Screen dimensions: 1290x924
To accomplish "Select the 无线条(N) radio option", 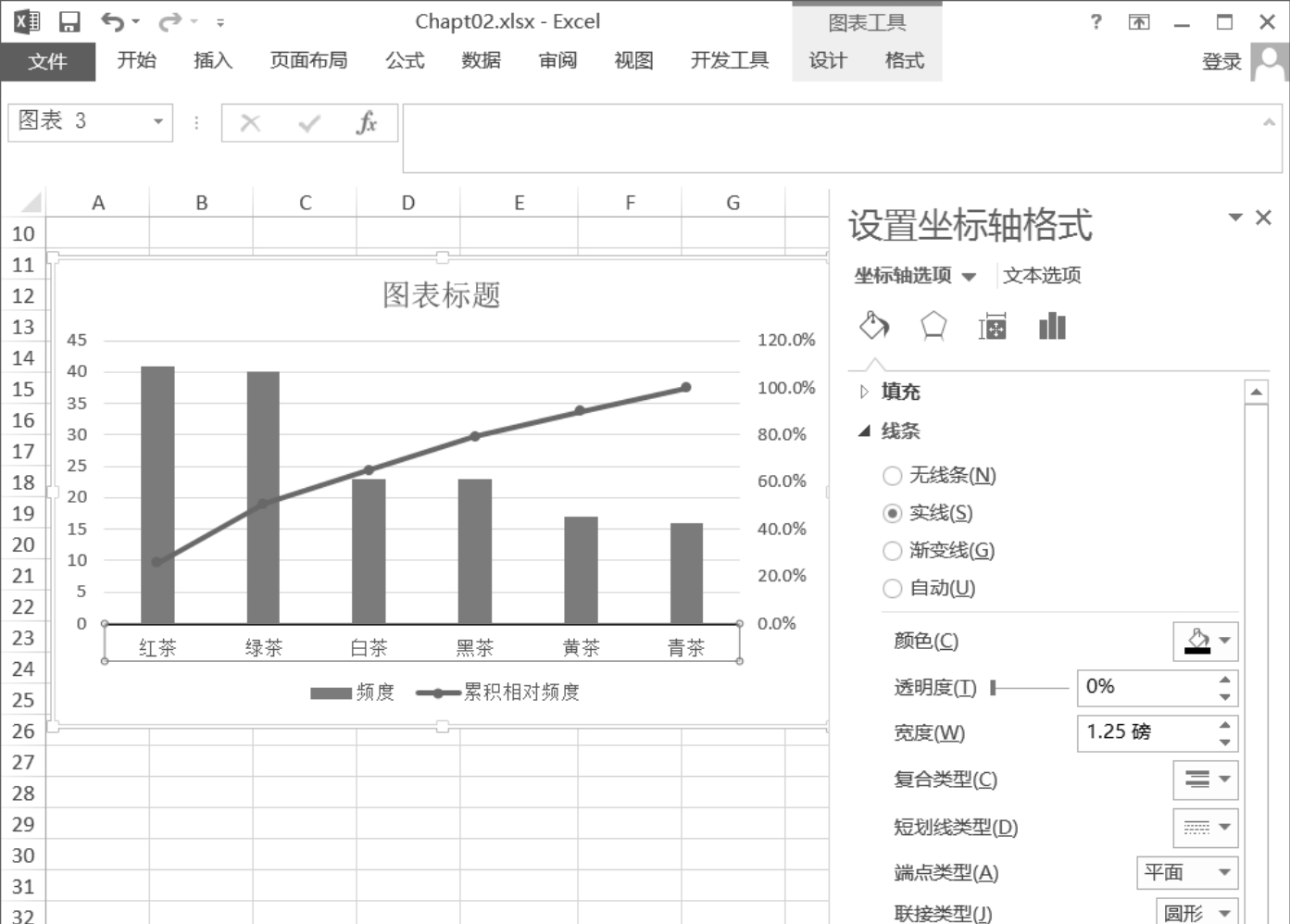I will coord(892,476).
